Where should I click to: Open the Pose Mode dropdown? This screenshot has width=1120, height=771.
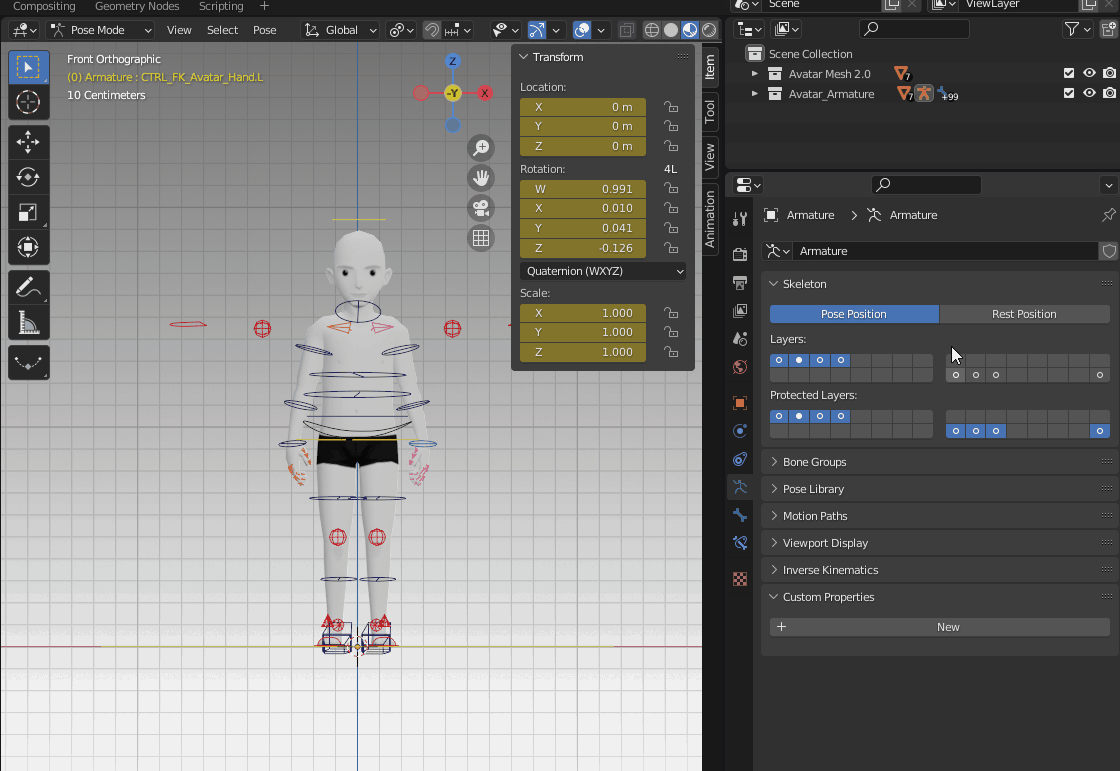(x=101, y=30)
